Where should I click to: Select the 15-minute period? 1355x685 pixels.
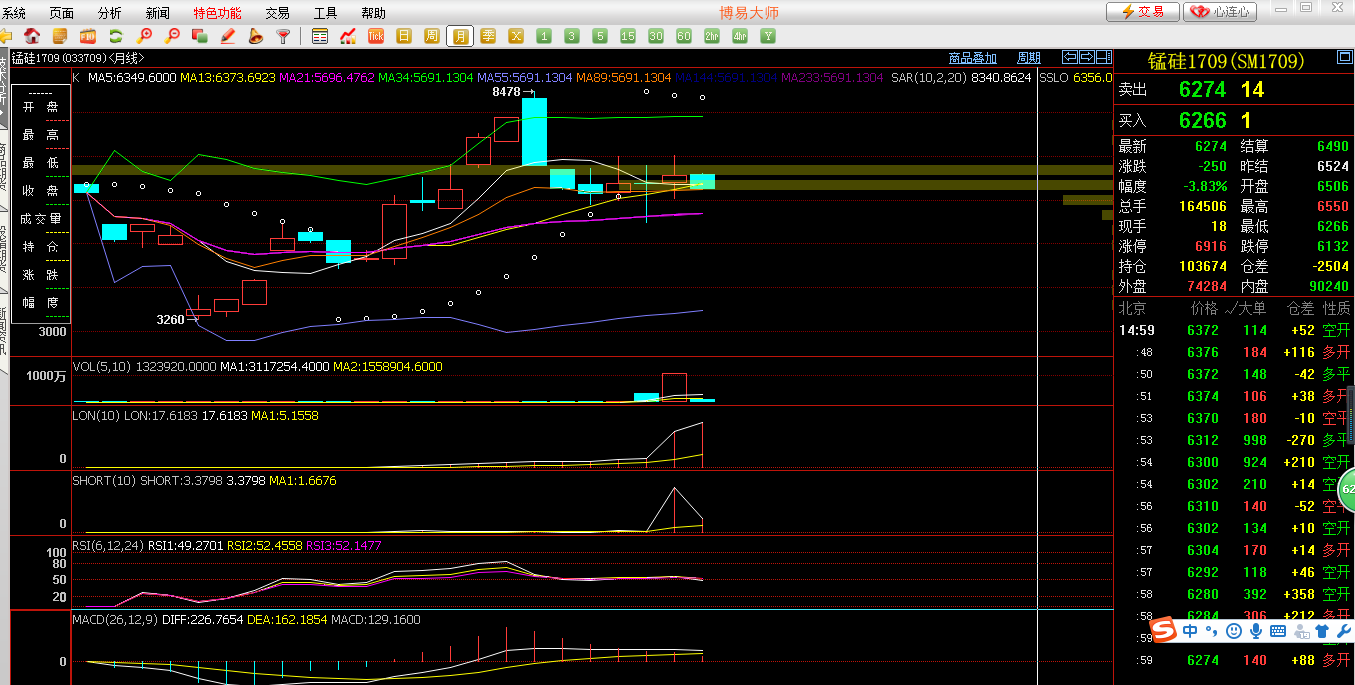tap(628, 36)
